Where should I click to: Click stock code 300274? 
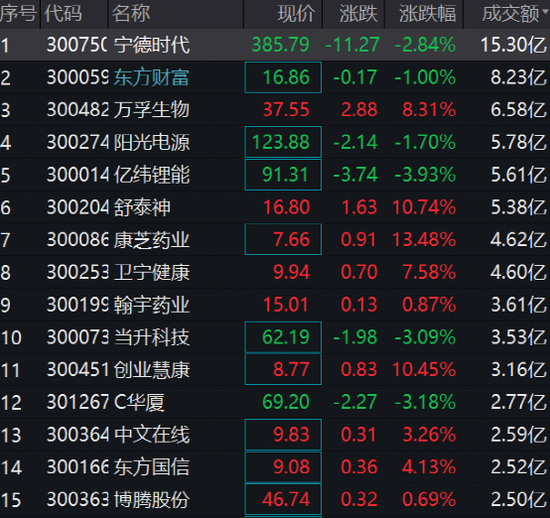pyautogui.click(x=78, y=142)
